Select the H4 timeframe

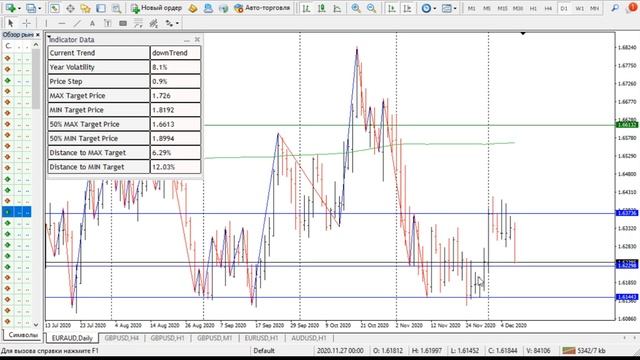tap(548, 8)
